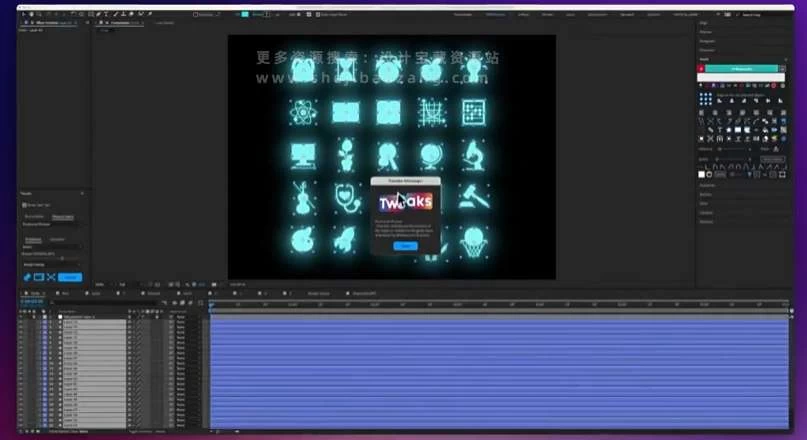
Task: Toggle the eye icon of the second timeline layer
Action: [22, 321]
